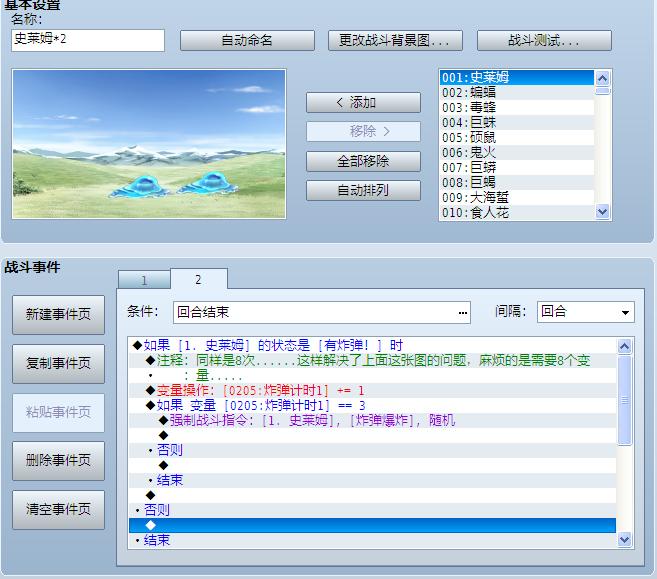Screen dimensions: 657x579
Task: Select enemy 006:鬼火 in list
Action: coord(517,153)
